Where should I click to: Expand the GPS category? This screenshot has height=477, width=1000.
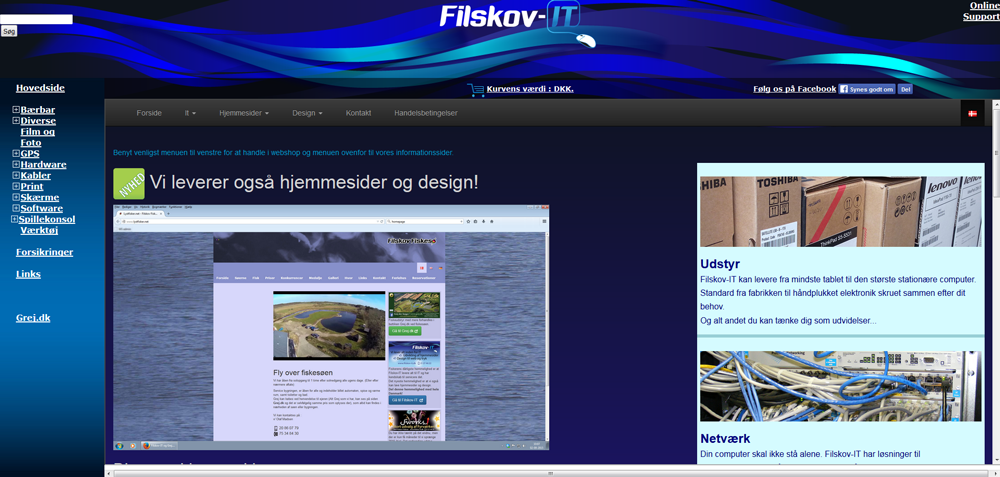[16, 154]
